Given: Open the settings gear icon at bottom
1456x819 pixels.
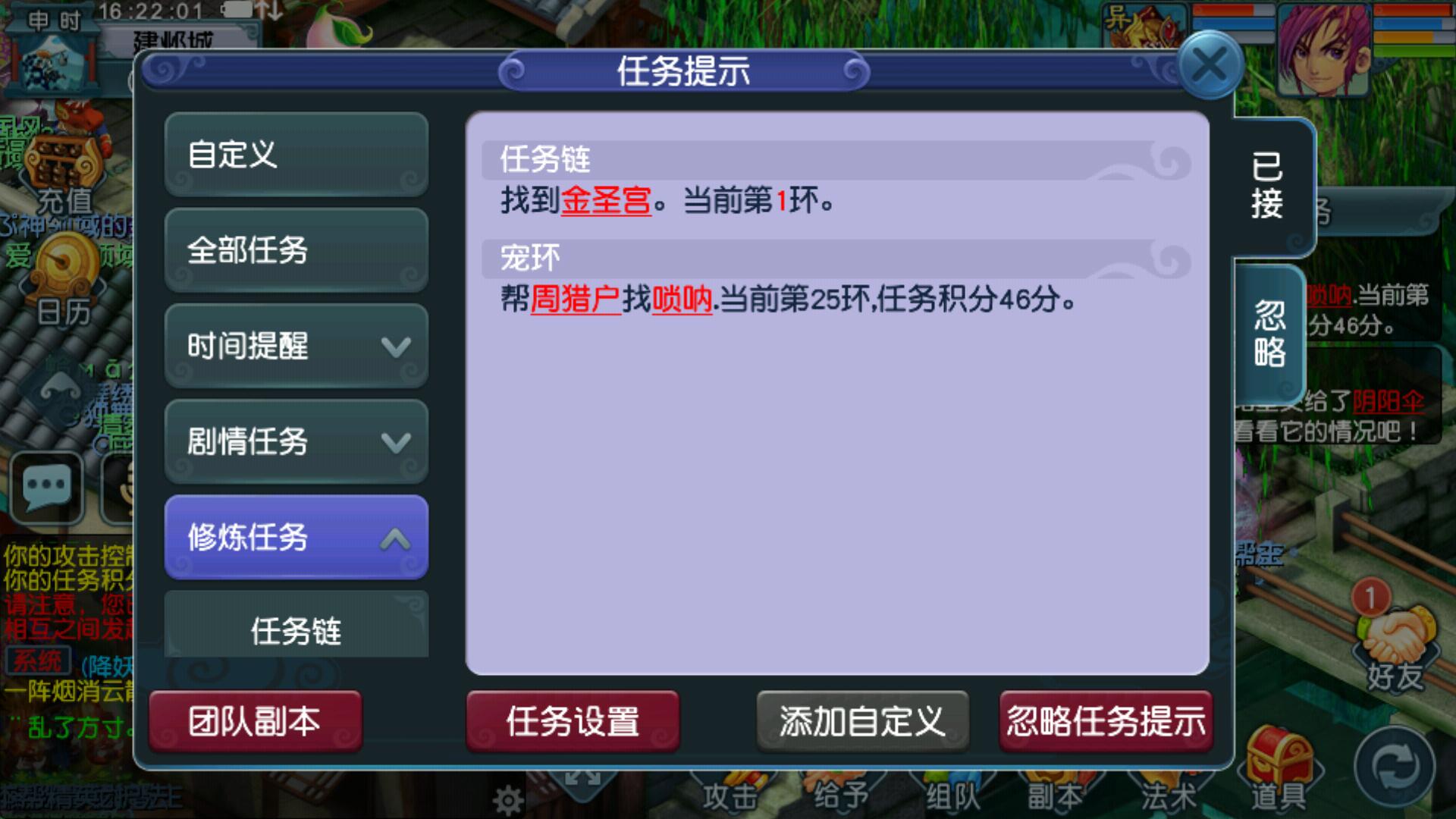Looking at the screenshot, I should 508,800.
